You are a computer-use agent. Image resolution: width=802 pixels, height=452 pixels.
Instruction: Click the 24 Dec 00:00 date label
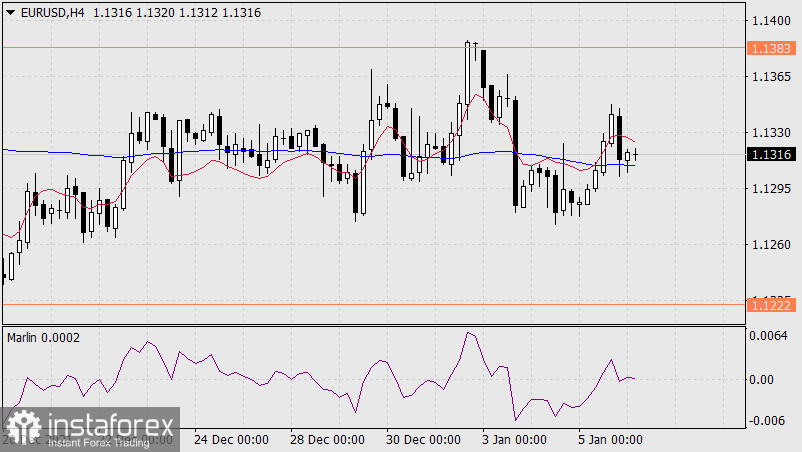click(231, 439)
